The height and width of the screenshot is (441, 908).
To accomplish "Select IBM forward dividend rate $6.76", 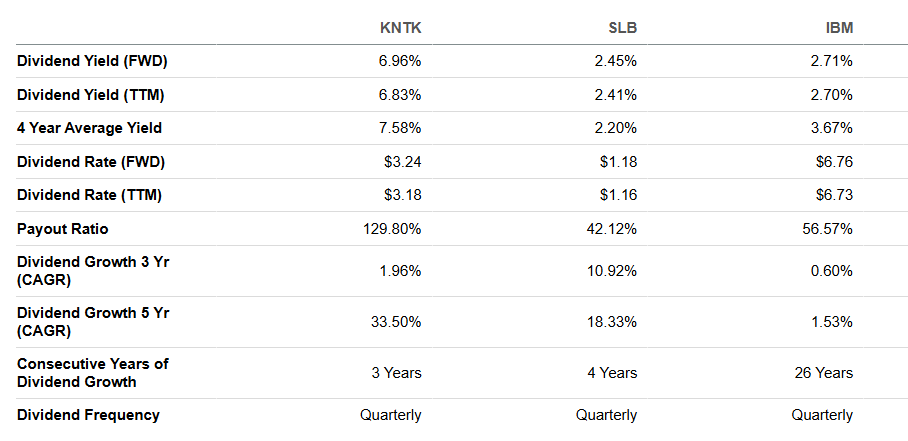I will click(834, 162).
